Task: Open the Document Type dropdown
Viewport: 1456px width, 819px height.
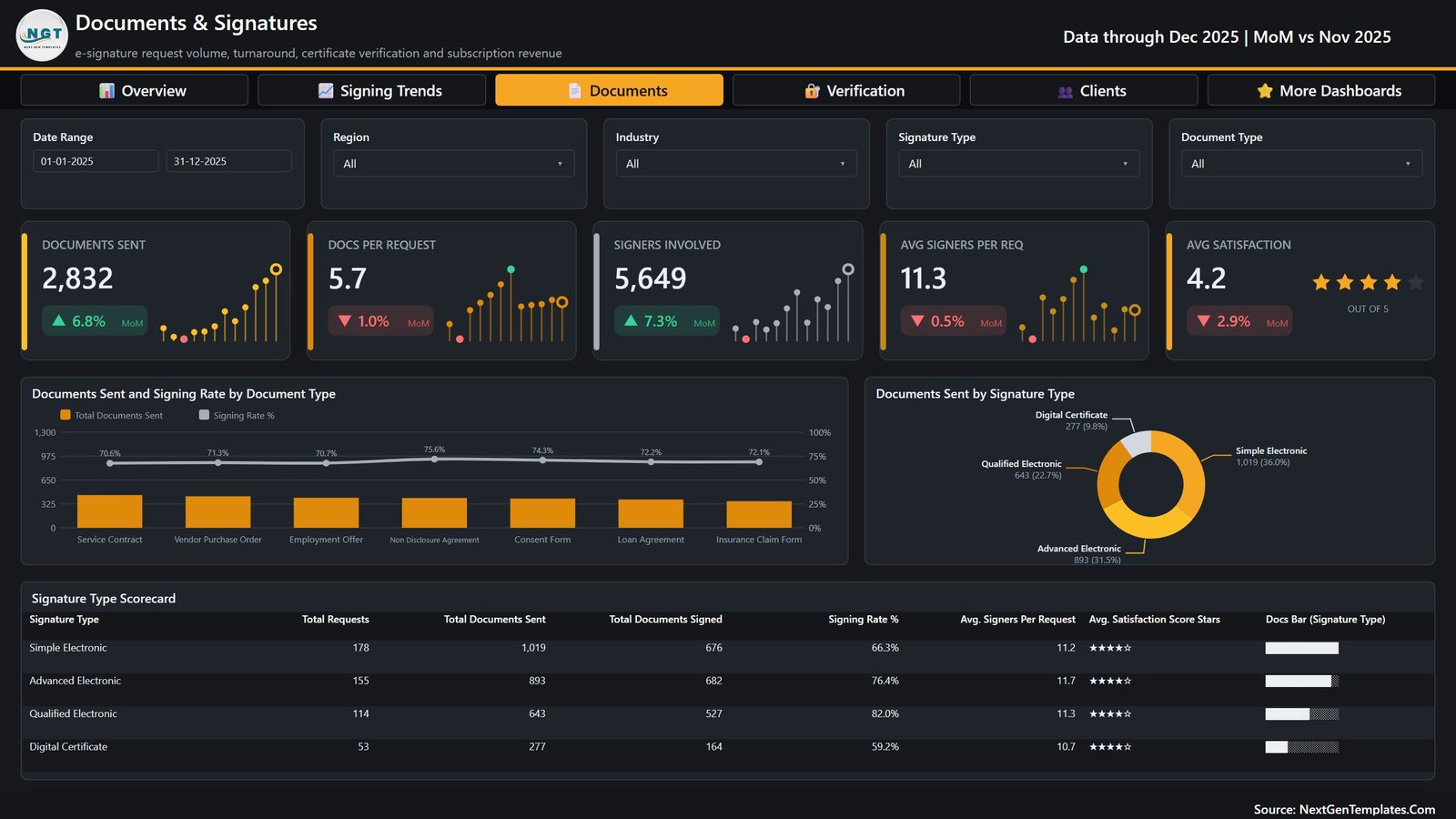Action: click(1301, 164)
